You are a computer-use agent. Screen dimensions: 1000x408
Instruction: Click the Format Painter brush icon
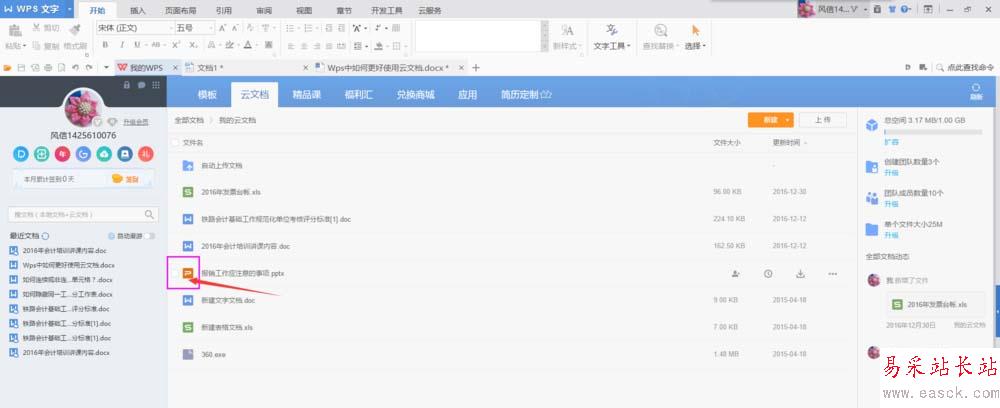pyautogui.click(x=74, y=29)
